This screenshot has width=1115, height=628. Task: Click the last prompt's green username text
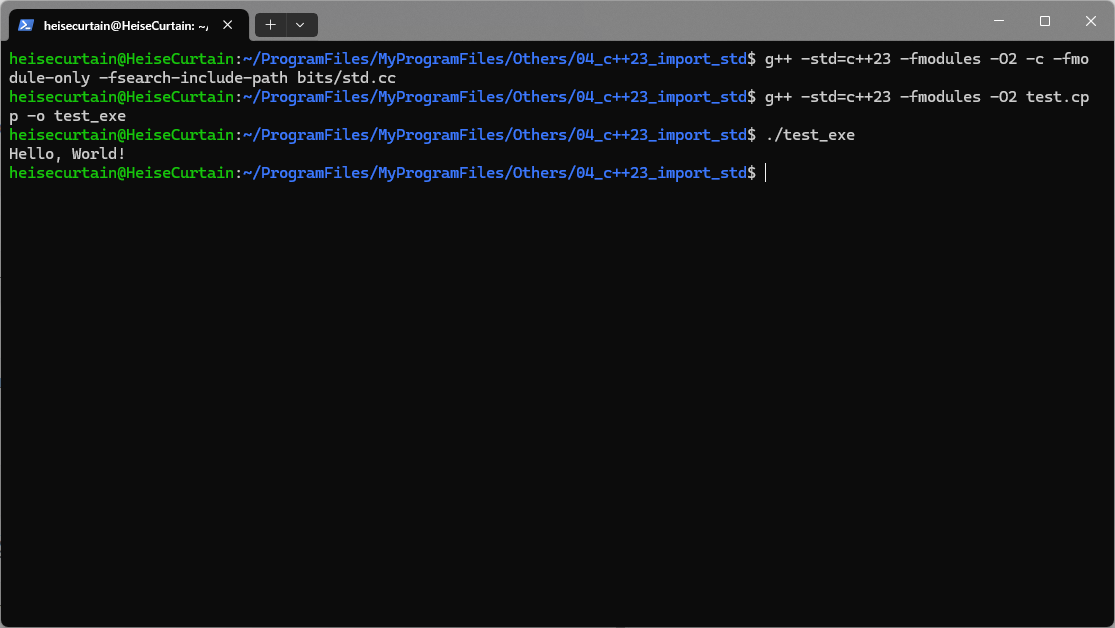pos(121,173)
